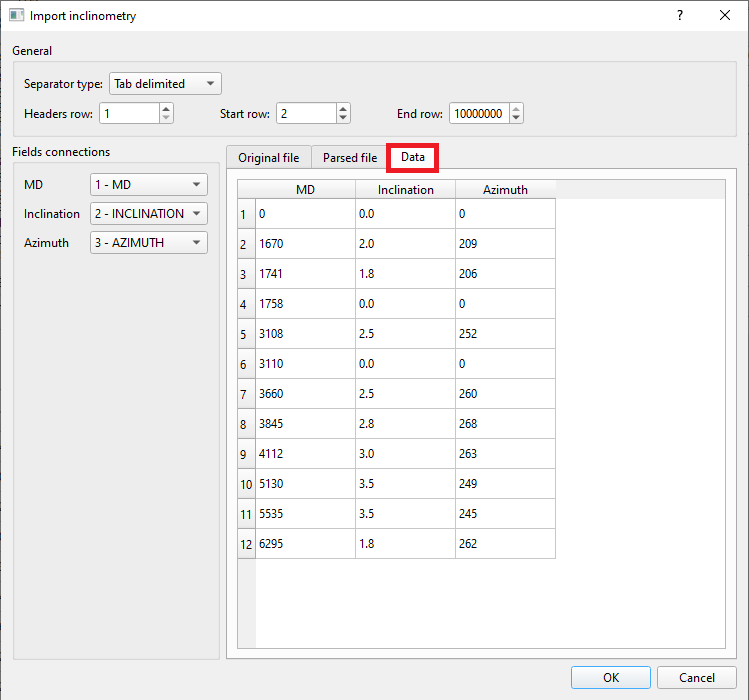
Task: Select the MD cell with value 1758
Action: tap(306, 304)
